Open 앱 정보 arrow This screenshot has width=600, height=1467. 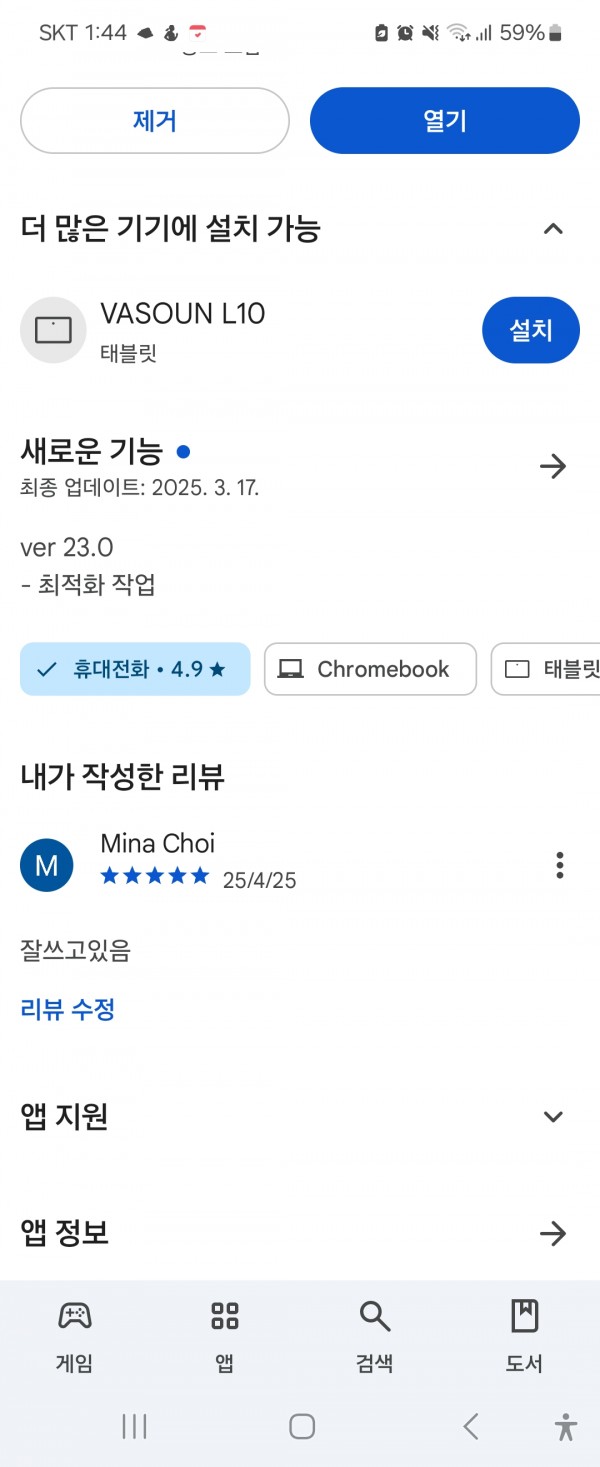(x=553, y=1234)
